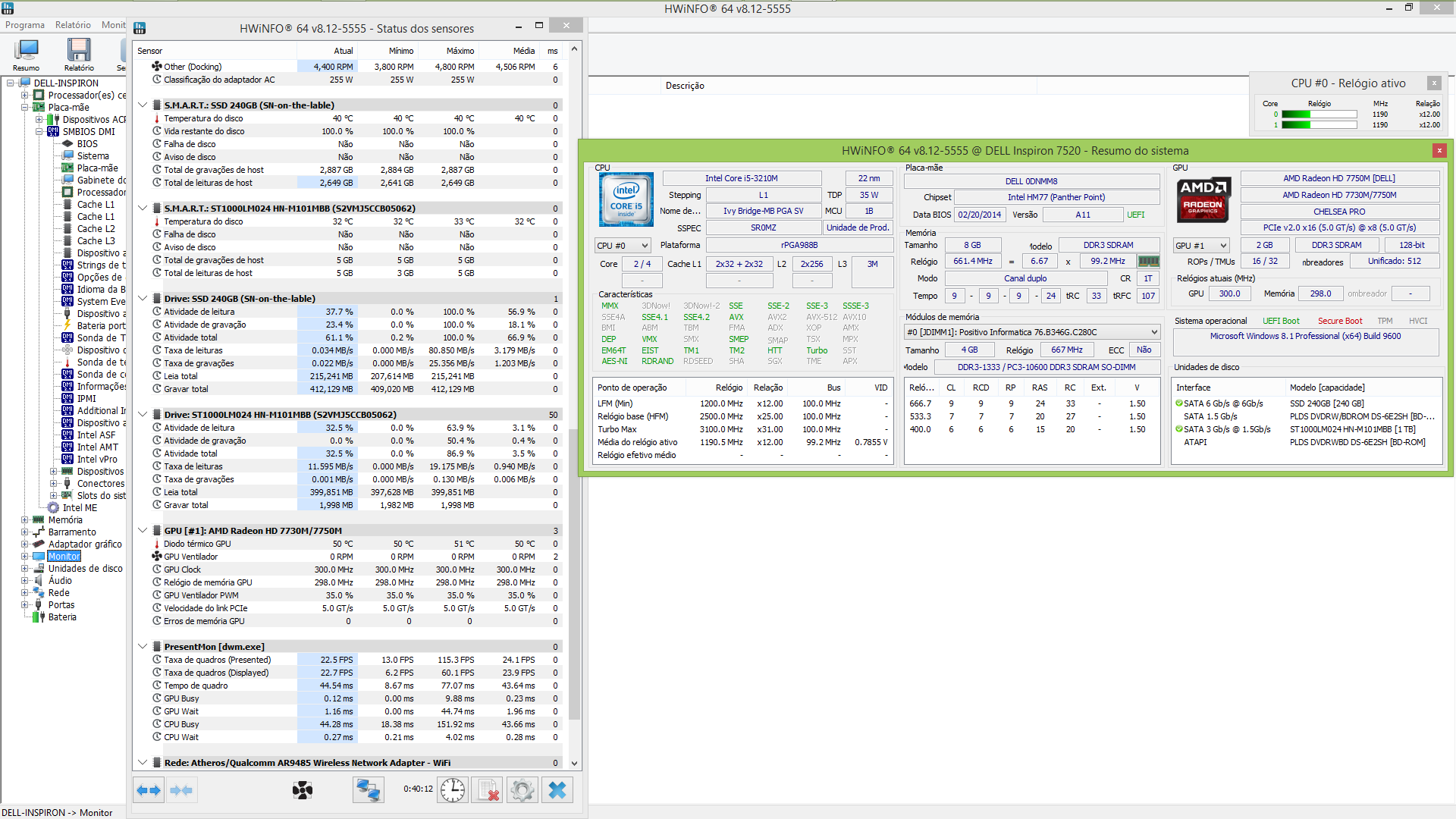
Task: Click the Unidade de Prod. button
Action: (858, 227)
